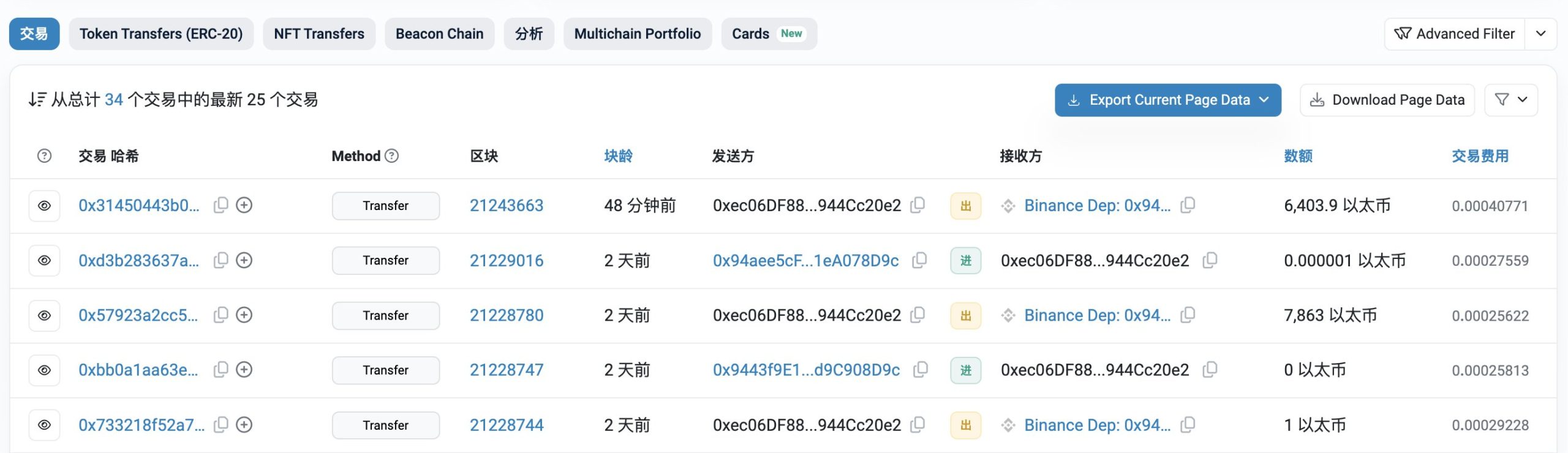Click plus icon beside hash 0xd3b283637a
Screen dimensions: 1568x453
(244, 260)
